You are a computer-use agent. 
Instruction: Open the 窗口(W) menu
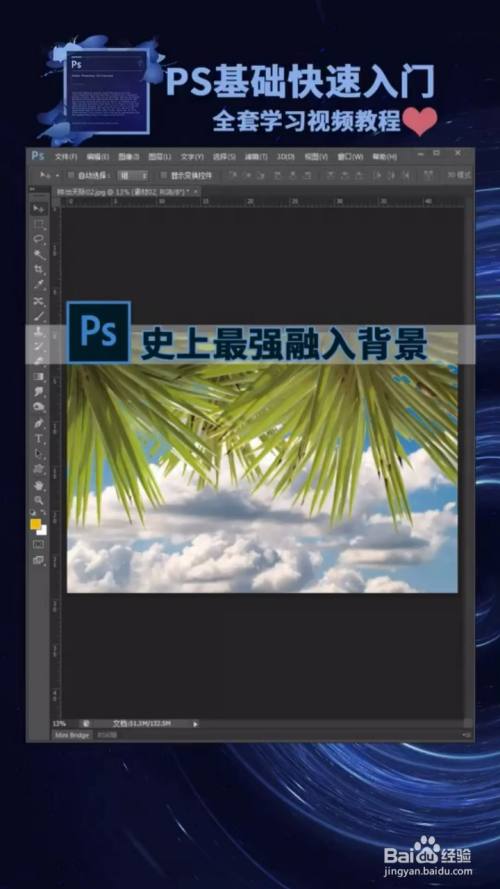click(350, 156)
